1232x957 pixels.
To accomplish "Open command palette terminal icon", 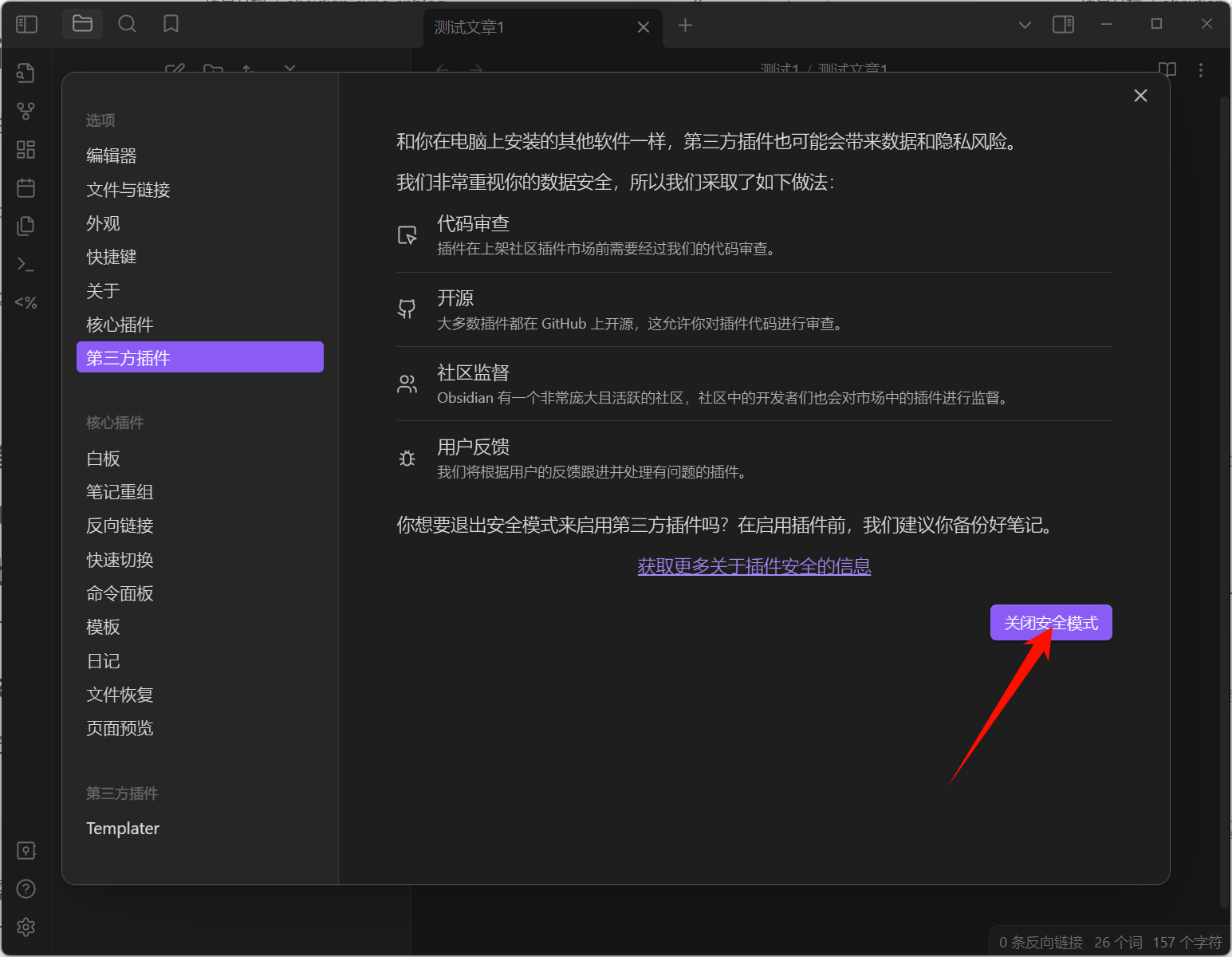I will click(x=26, y=264).
